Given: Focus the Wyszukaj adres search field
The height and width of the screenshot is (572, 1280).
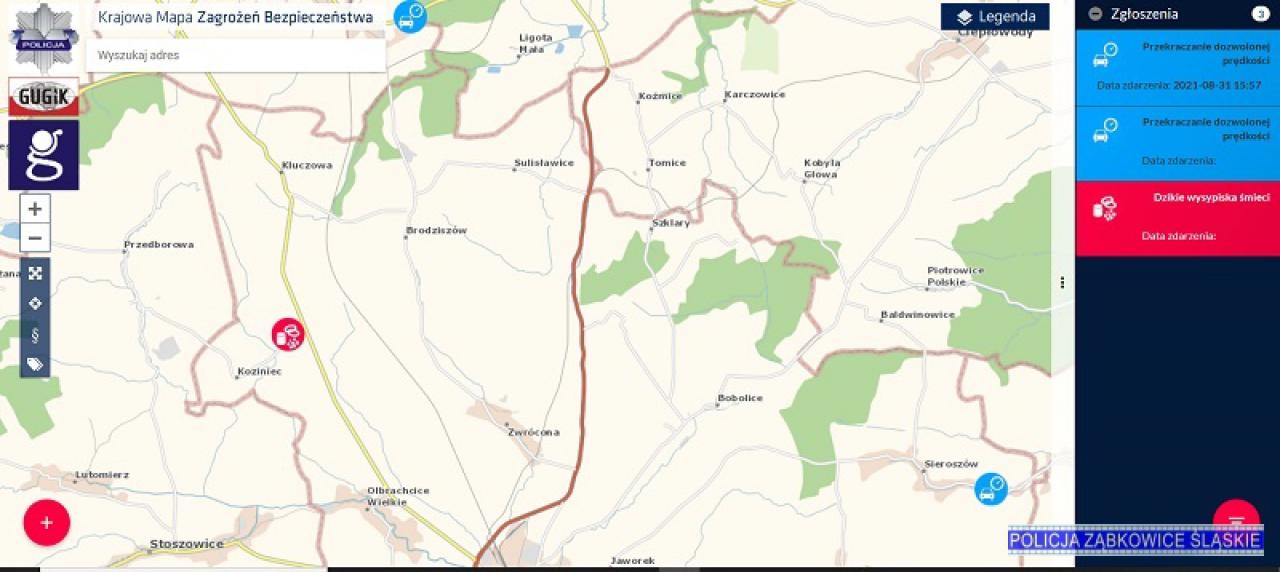Looking at the screenshot, I should click(236, 55).
